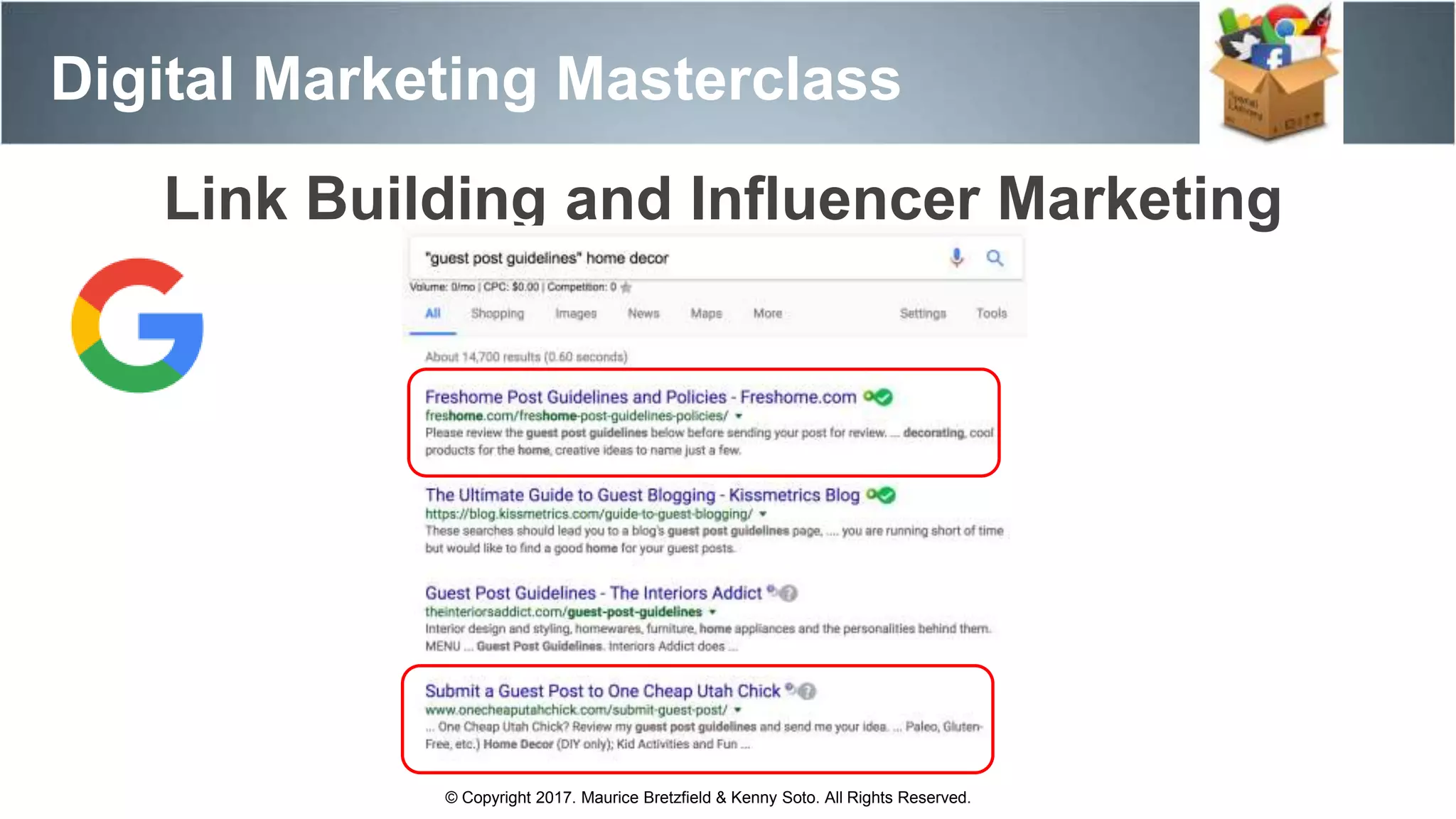Click the Google G logo

point(137,325)
